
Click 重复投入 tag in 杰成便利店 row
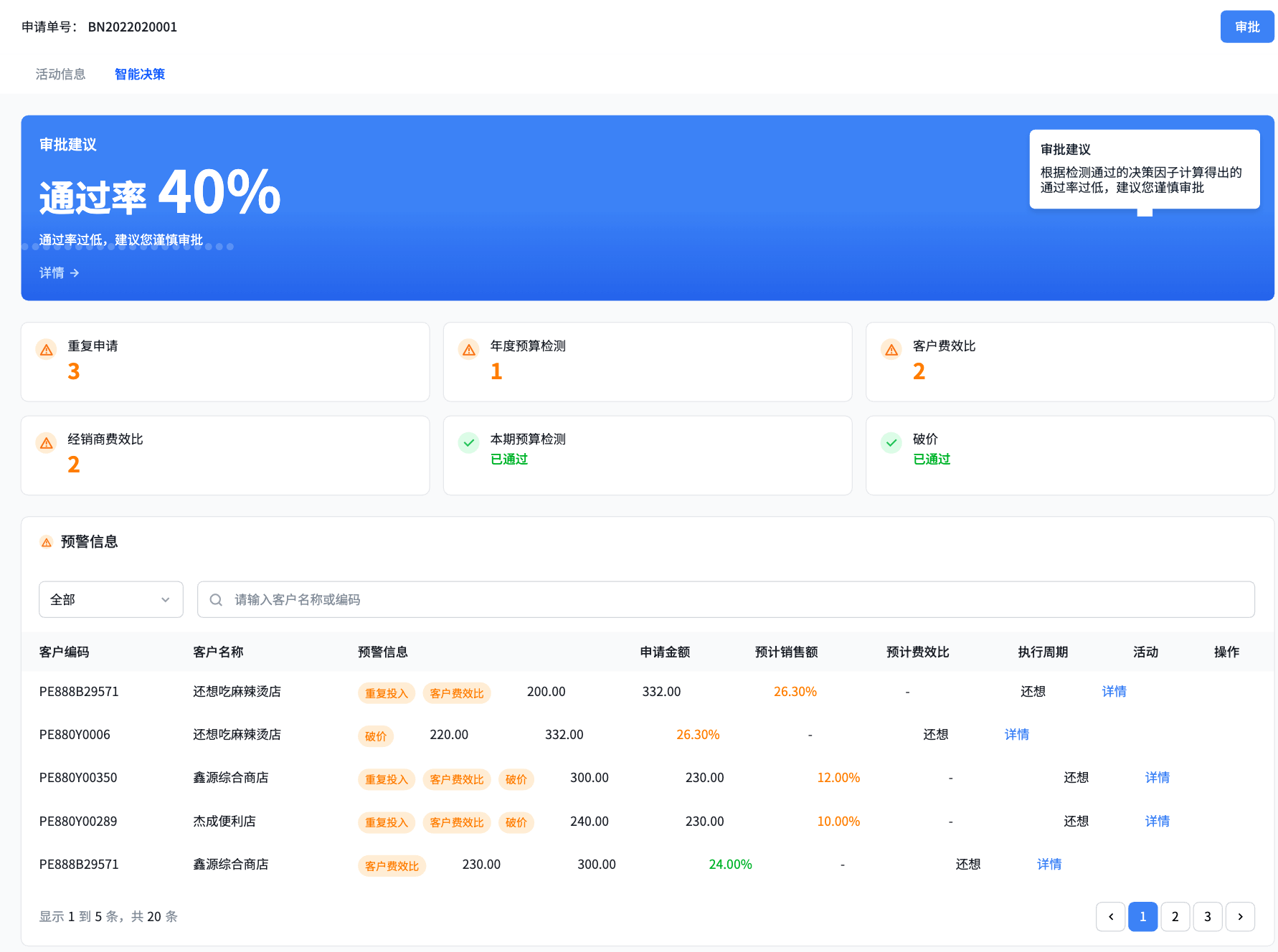pos(387,822)
